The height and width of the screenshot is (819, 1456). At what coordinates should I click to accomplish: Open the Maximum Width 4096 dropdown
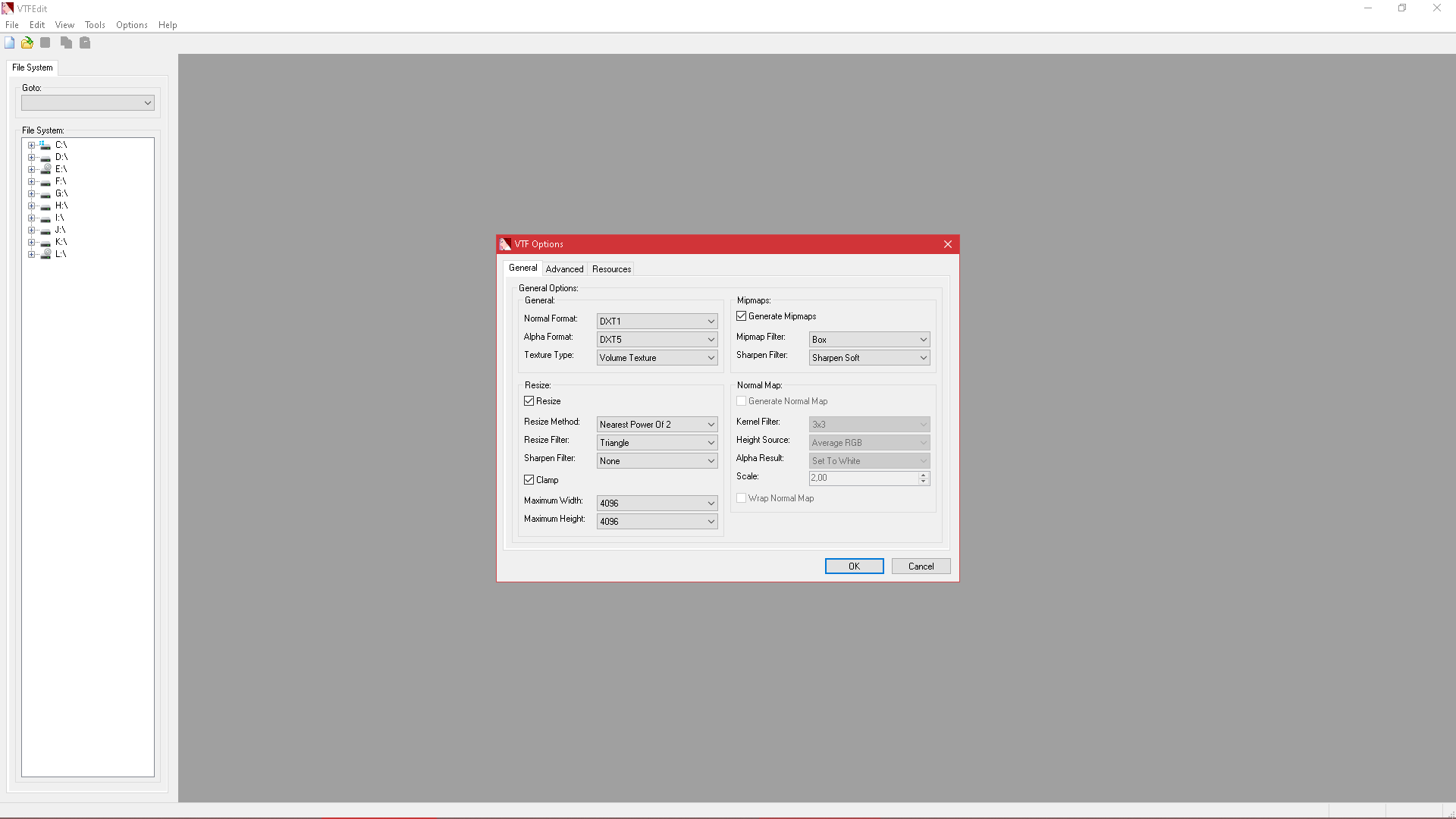pos(657,504)
